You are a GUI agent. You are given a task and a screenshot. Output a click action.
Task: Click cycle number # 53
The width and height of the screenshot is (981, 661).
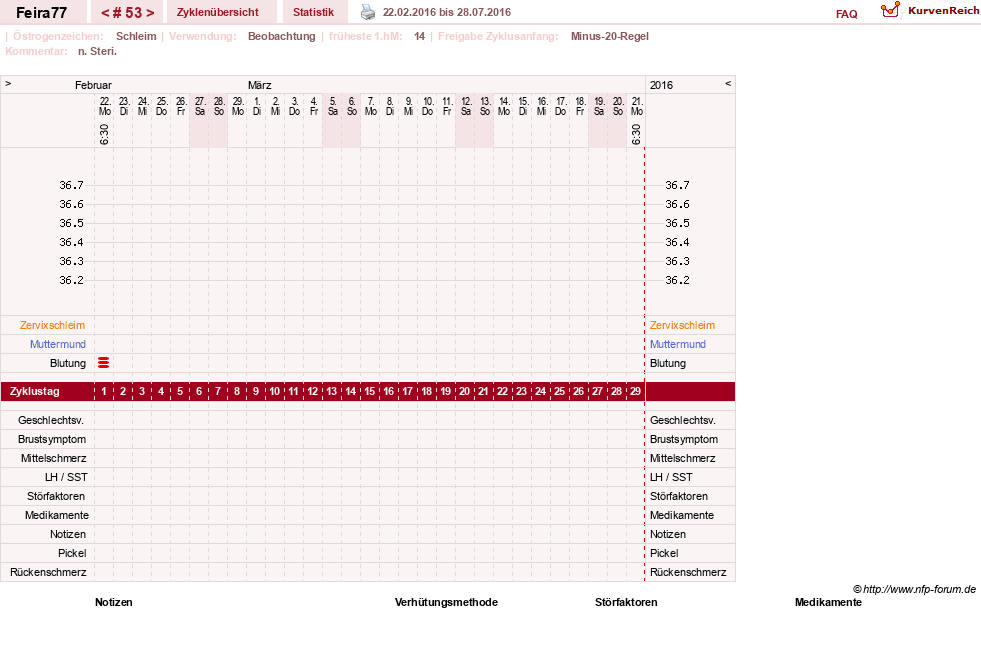pos(128,13)
